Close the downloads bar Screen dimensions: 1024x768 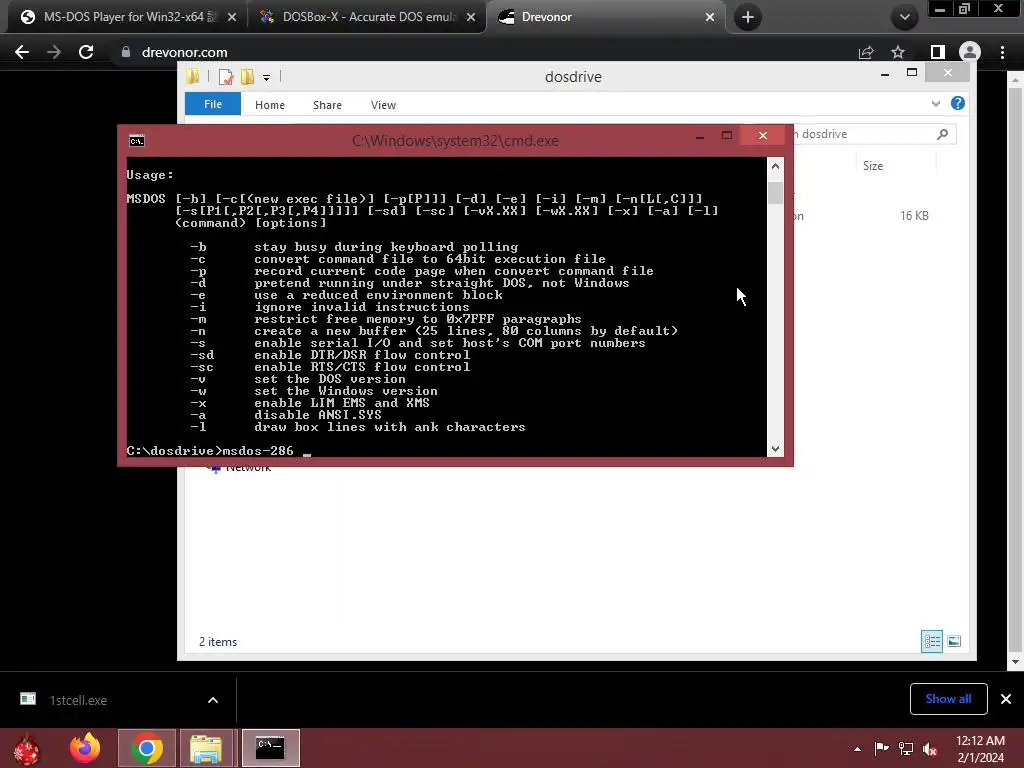click(x=1006, y=699)
